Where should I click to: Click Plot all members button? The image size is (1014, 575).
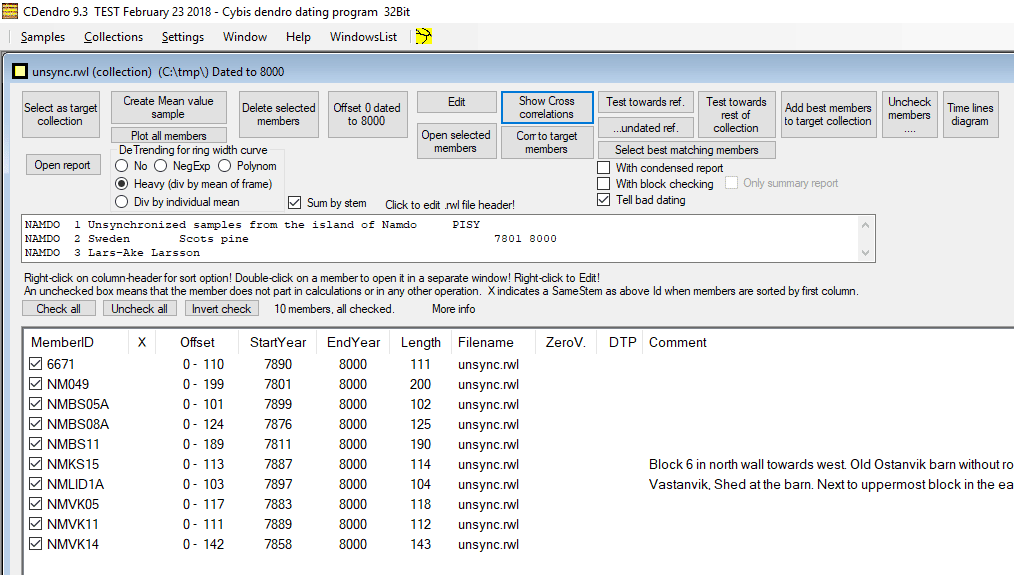169,135
